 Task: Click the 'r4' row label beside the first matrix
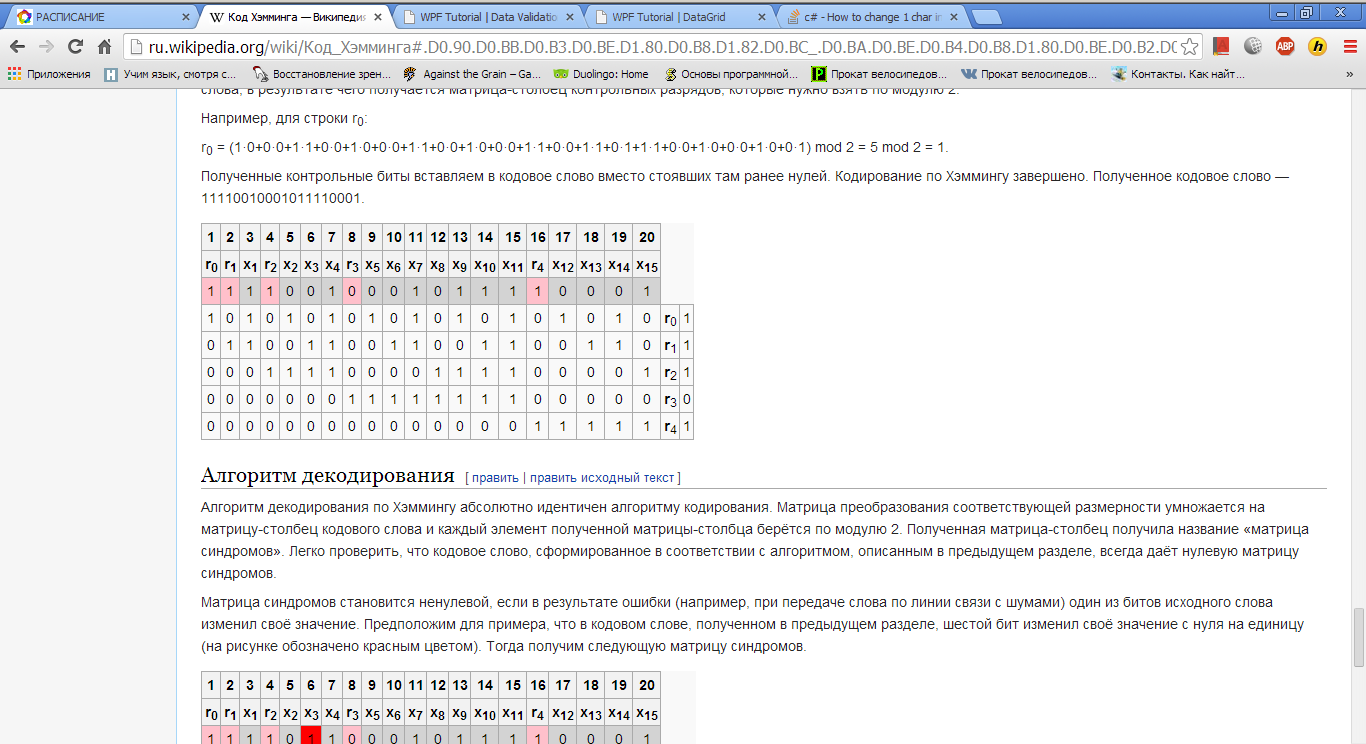click(x=670, y=427)
